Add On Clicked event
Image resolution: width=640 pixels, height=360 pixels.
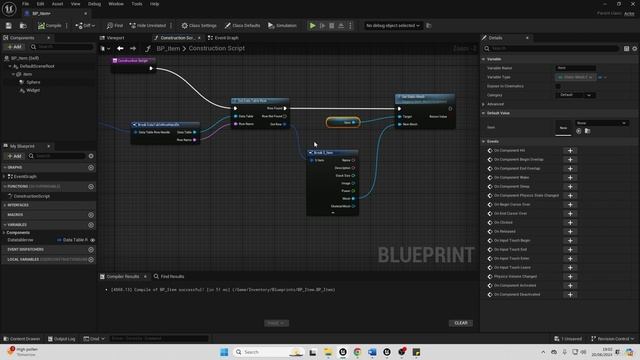click(x=570, y=222)
